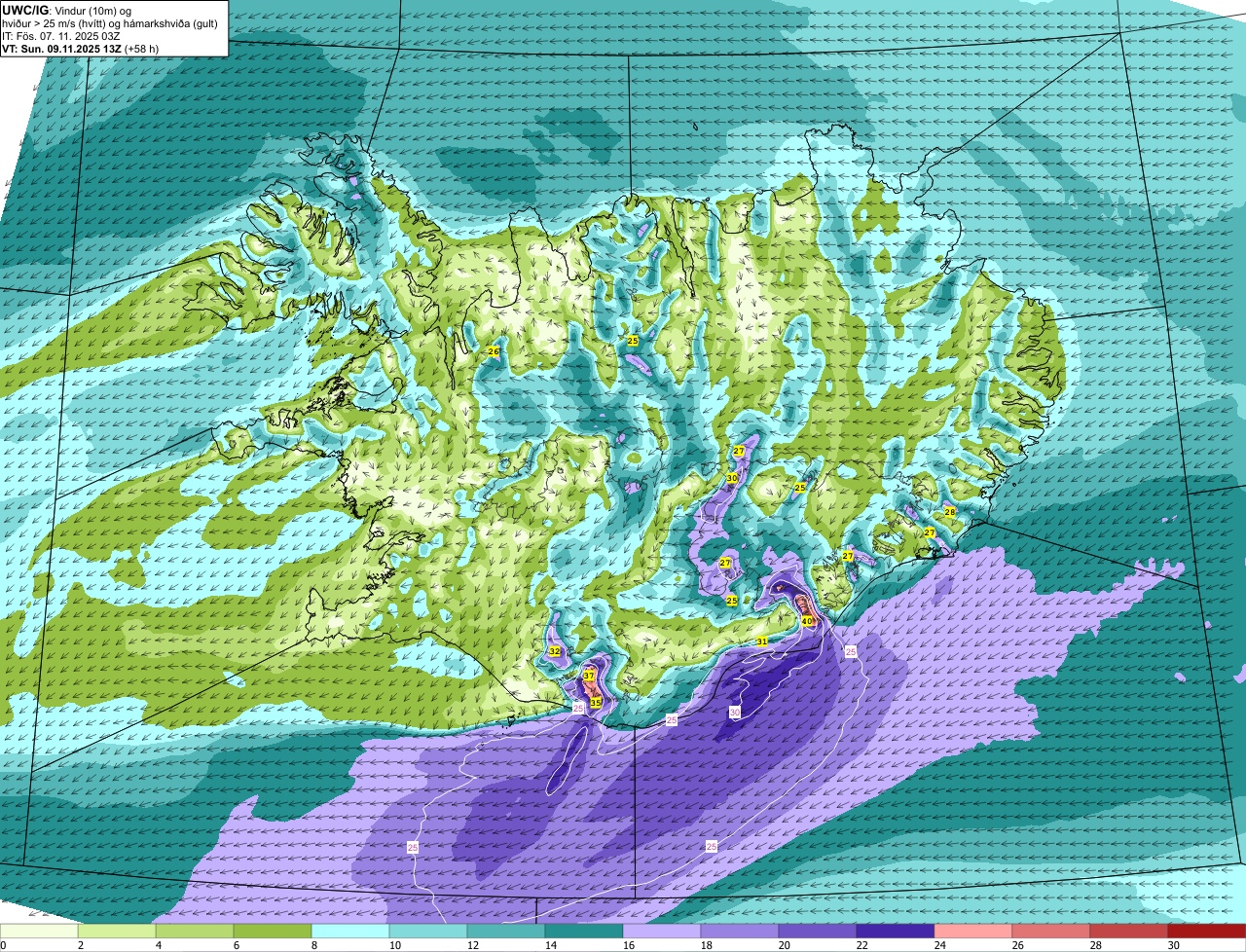Pick the 14–16 m/s dark teal legend swatch

[584, 931]
